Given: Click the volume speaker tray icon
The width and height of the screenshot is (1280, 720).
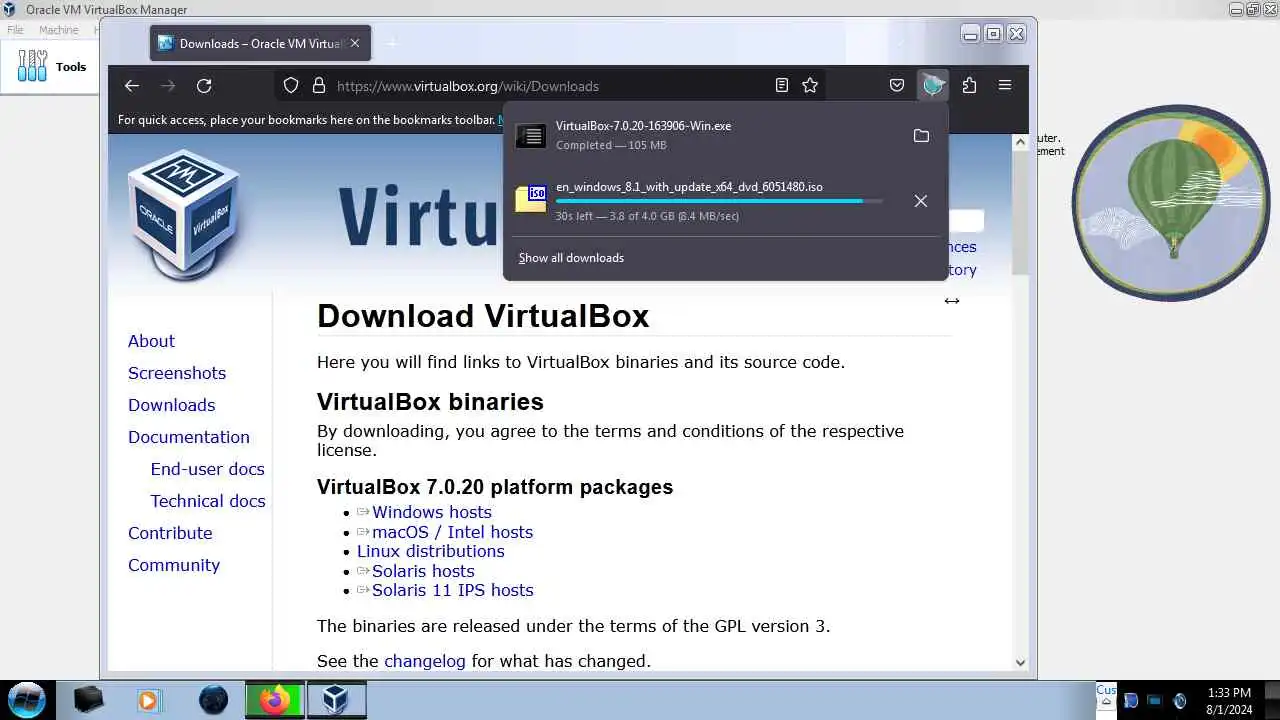Looking at the screenshot, I should (x=1179, y=701).
